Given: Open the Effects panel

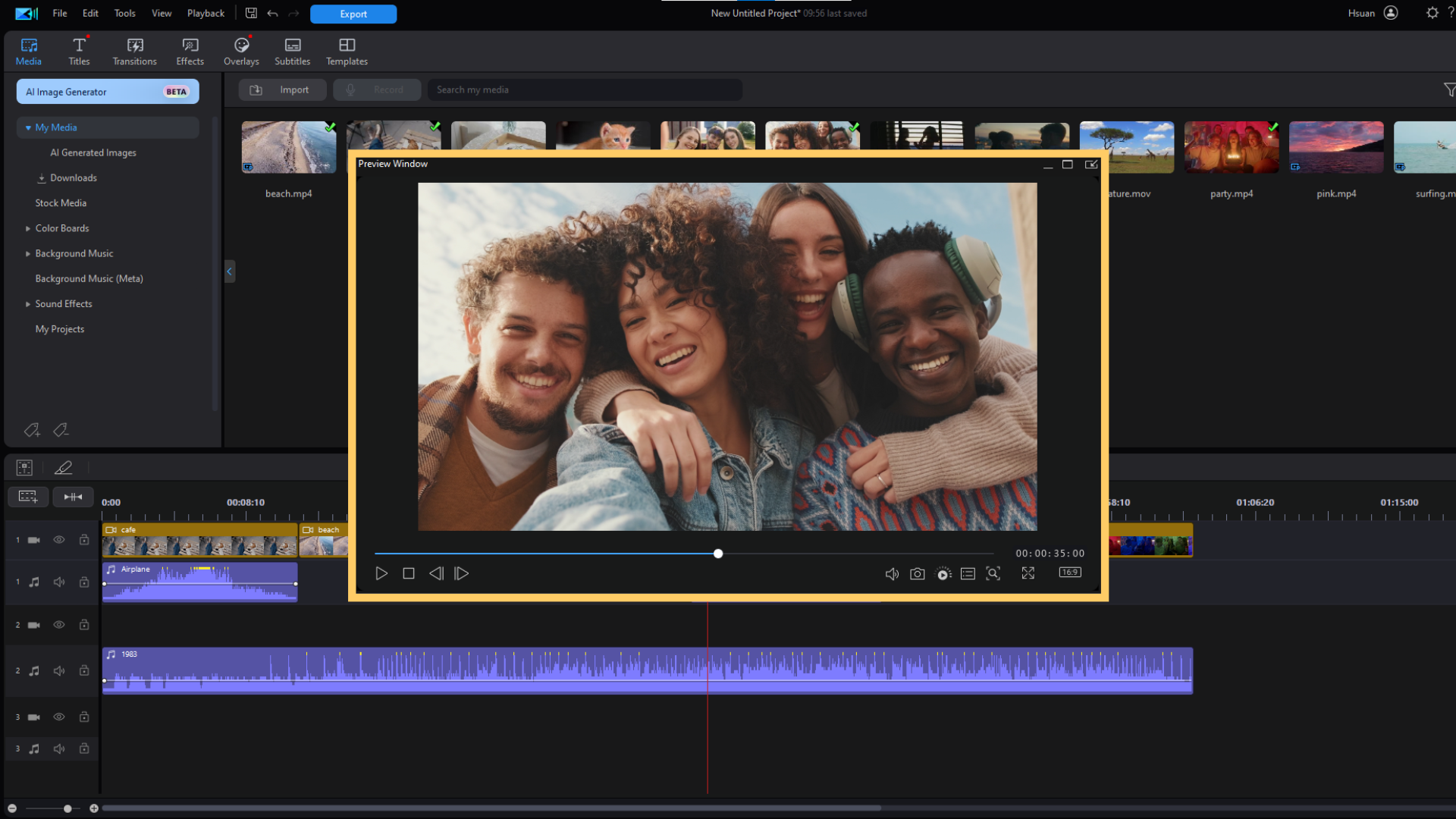Looking at the screenshot, I should coord(189,51).
